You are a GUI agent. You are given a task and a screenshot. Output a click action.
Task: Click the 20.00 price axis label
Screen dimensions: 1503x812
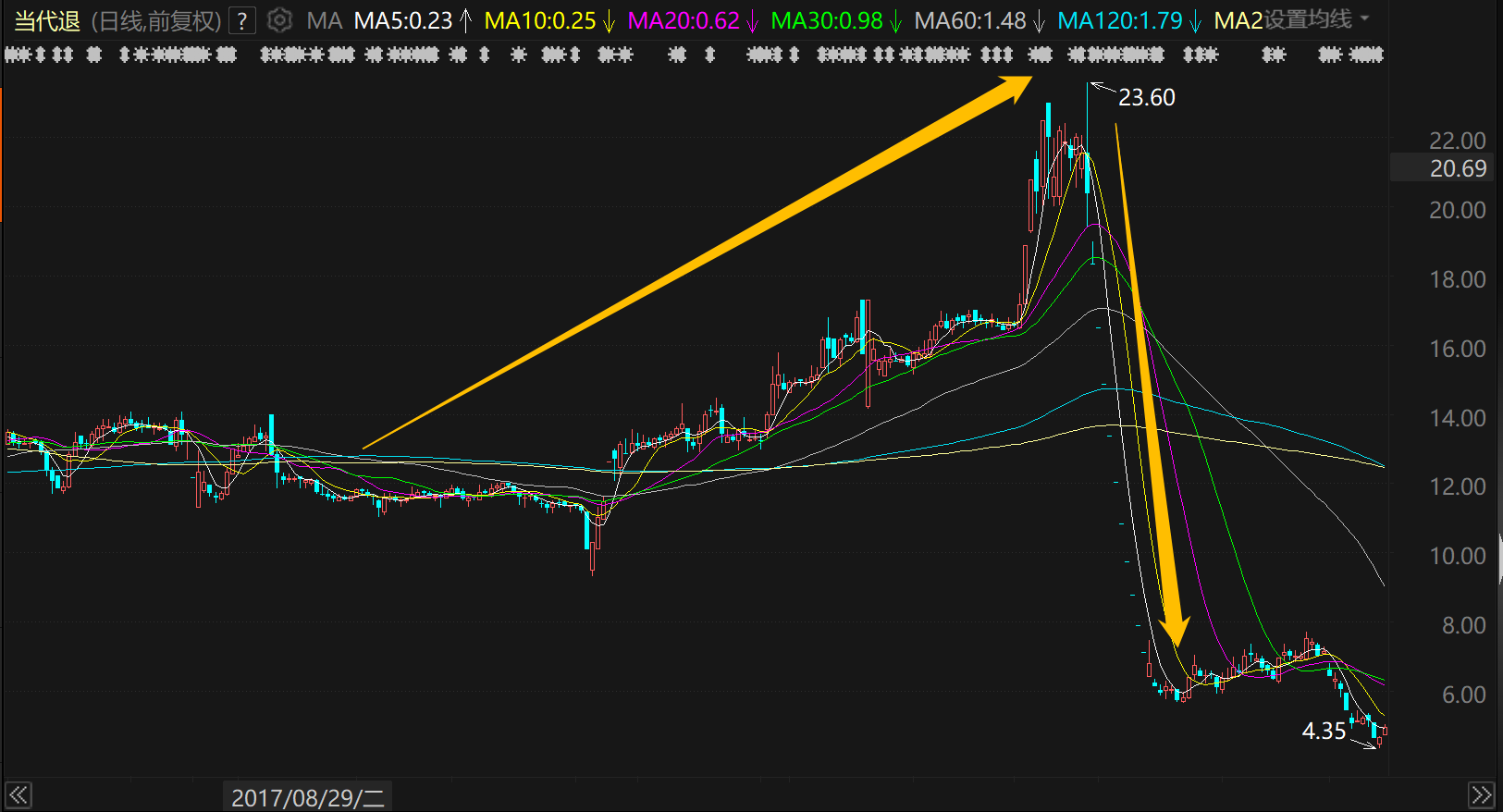tap(1458, 210)
